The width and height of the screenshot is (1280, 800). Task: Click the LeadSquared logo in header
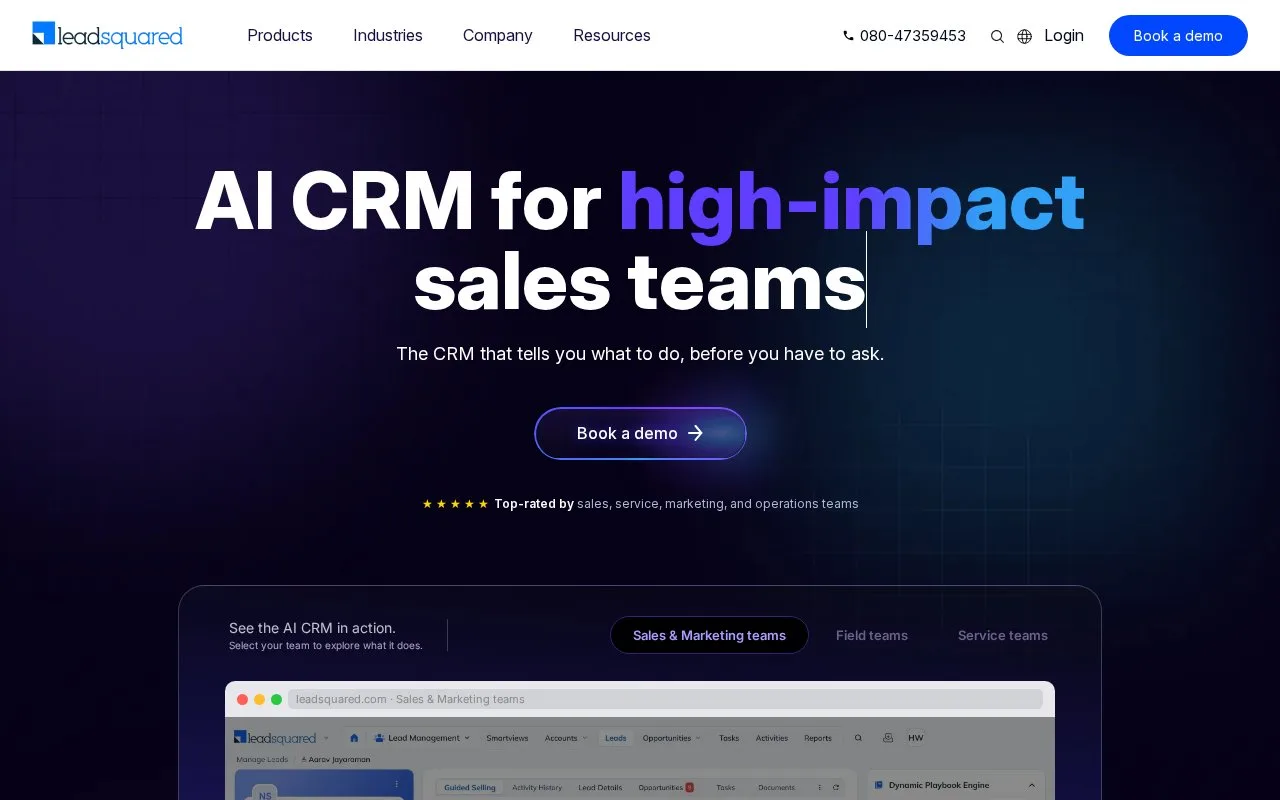[107, 35]
